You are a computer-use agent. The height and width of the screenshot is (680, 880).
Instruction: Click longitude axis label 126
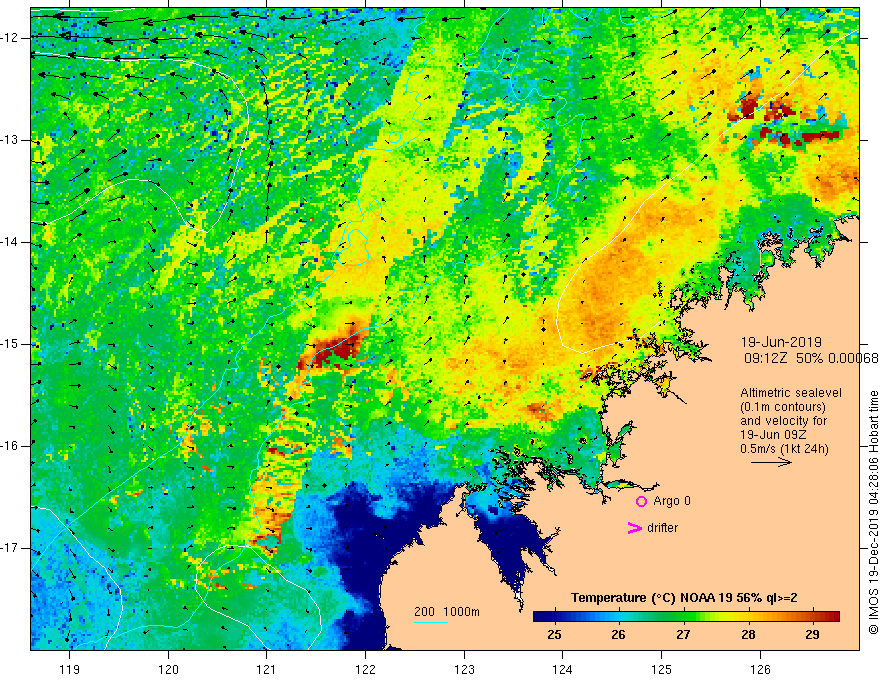(x=760, y=669)
